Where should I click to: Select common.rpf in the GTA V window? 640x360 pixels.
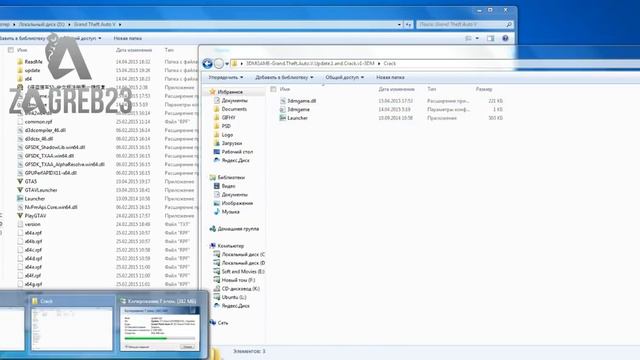click(38, 122)
